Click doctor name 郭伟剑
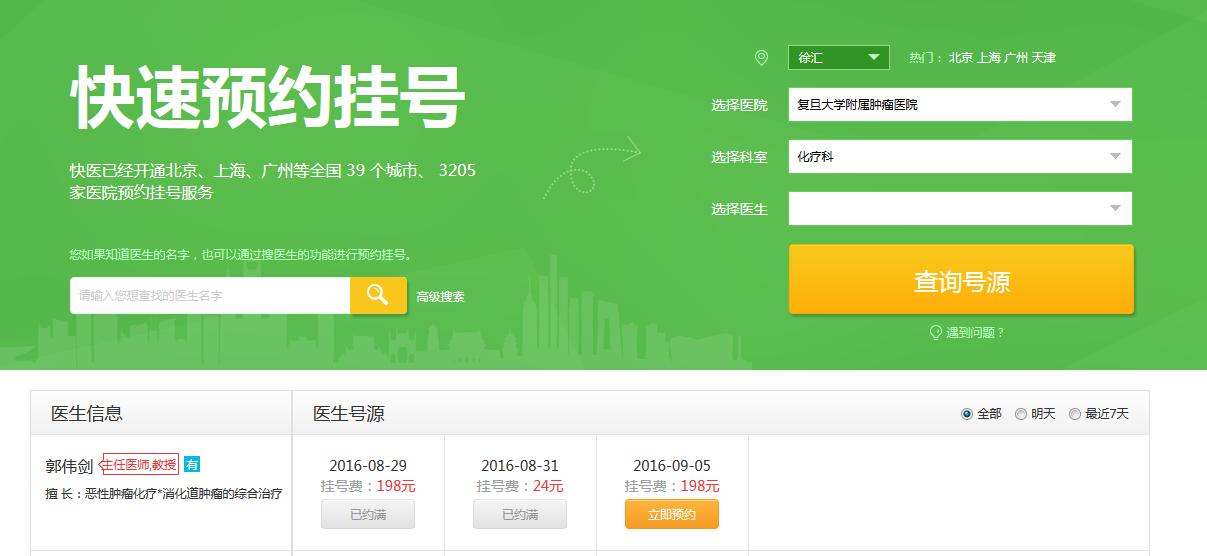The image size is (1207, 556). coord(69,466)
